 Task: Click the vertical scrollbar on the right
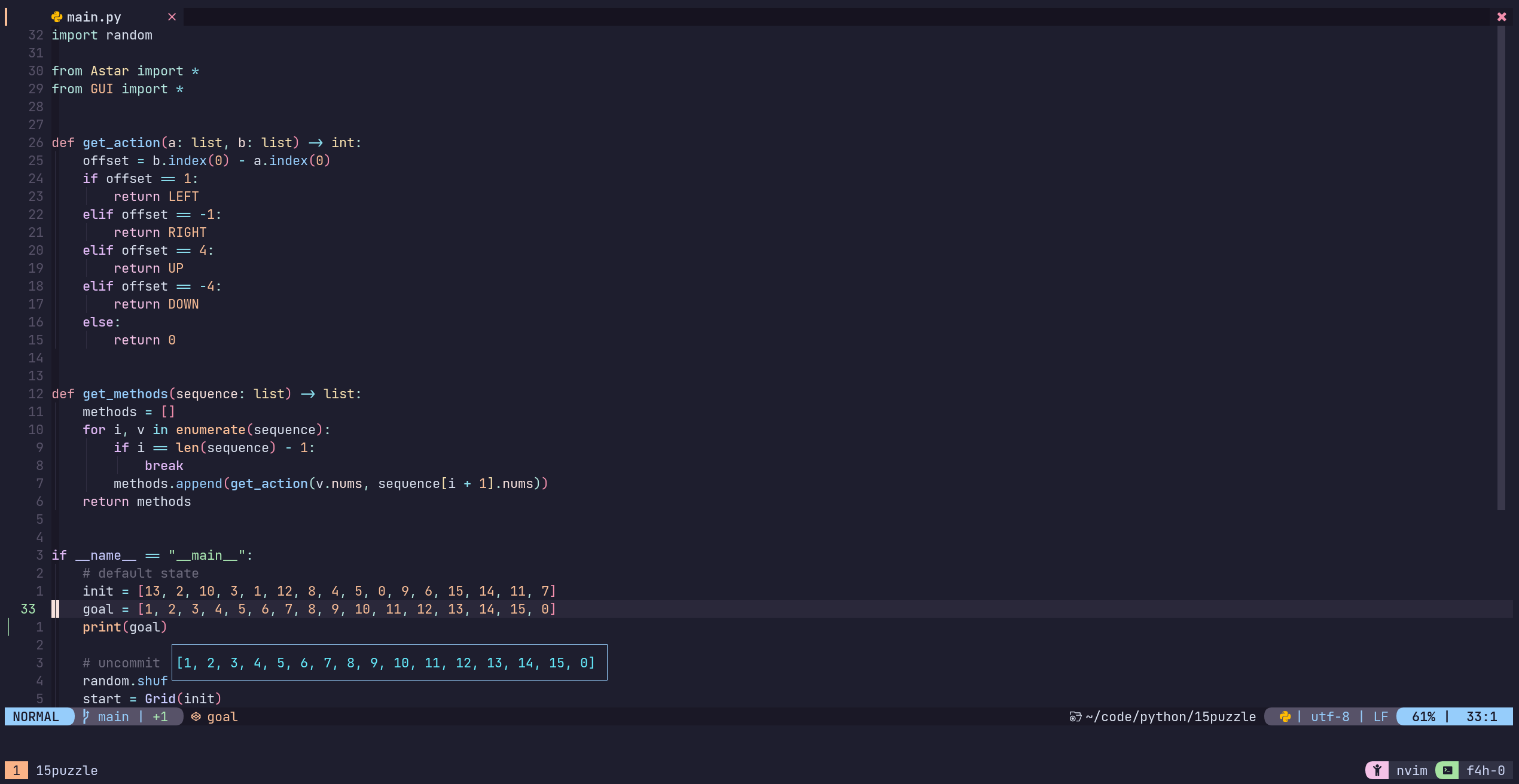click(x=1500, y=268)
